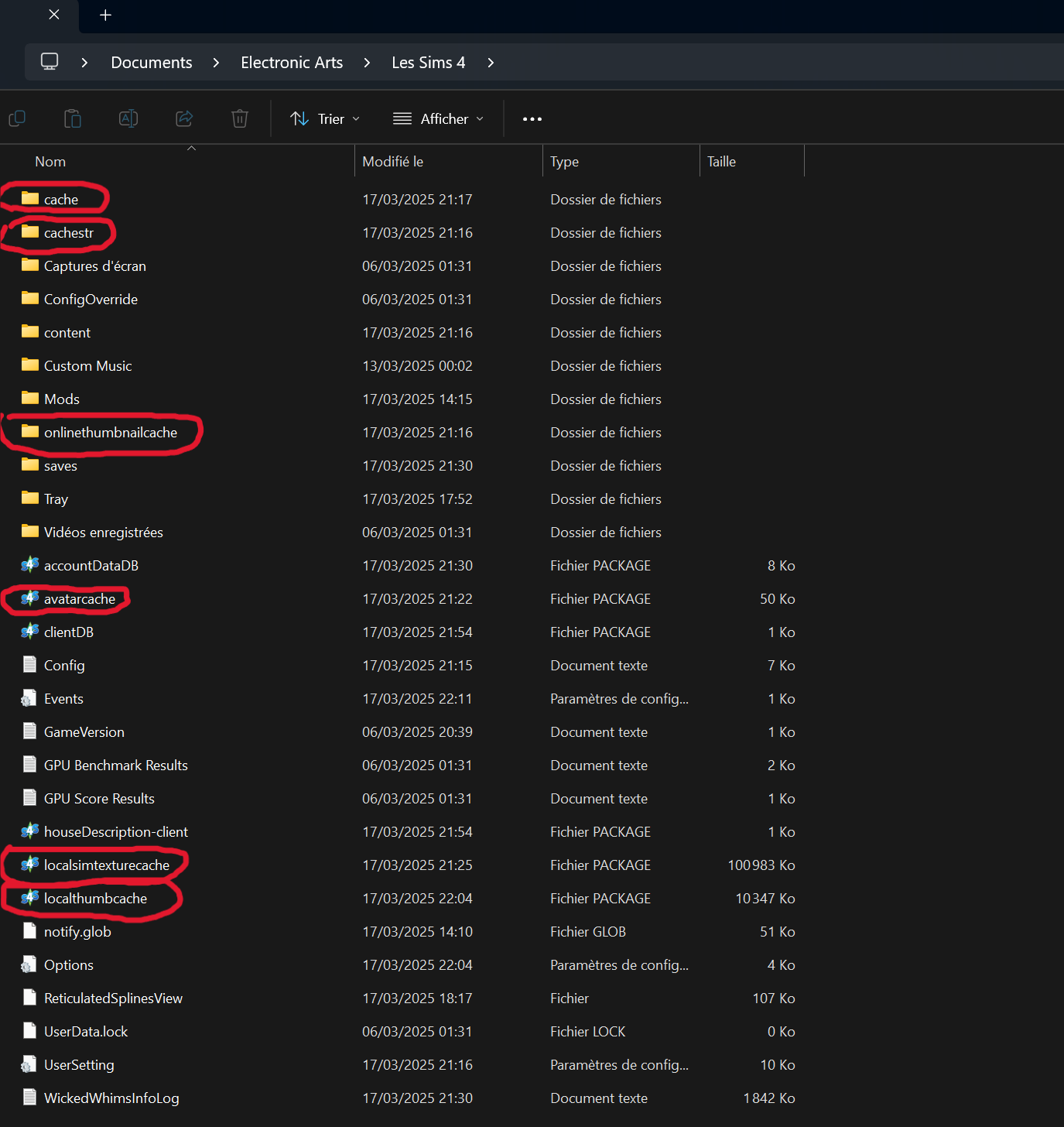The image size is (1064, 1127).
Task: Click the 06/03/2025 20:39 date cell
Action: coord(417,732)
